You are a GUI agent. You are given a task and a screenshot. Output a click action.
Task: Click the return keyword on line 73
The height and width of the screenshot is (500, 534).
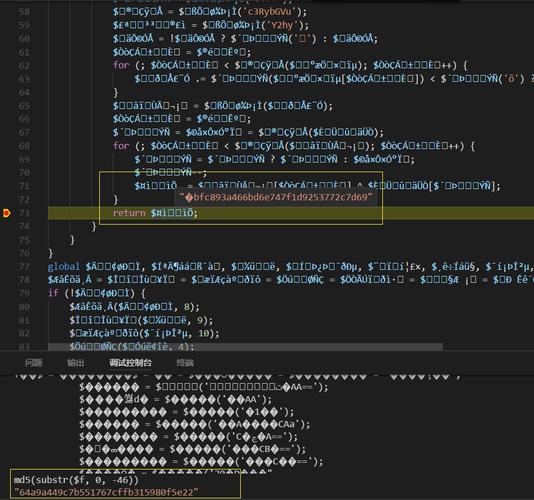click(x=129, y=213)
